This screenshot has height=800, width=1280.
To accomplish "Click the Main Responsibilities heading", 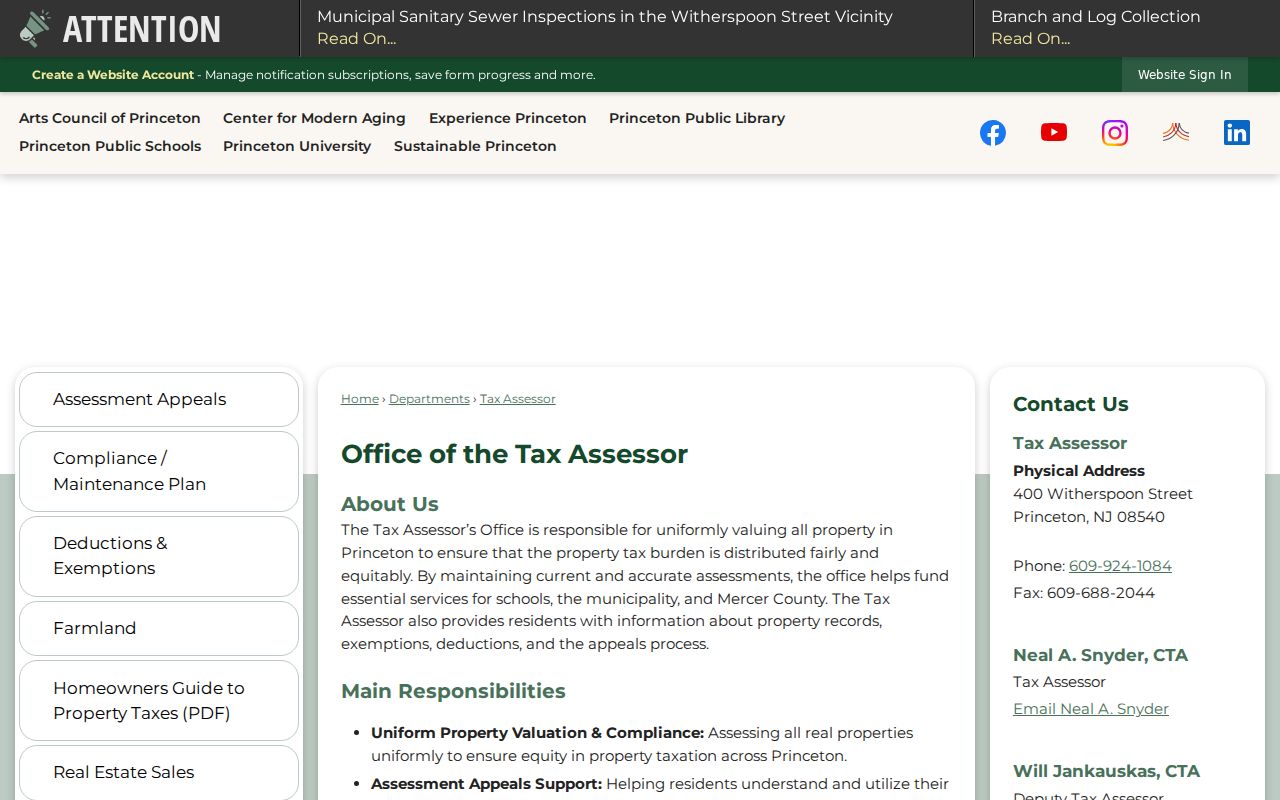I will (x=453, y=691).
